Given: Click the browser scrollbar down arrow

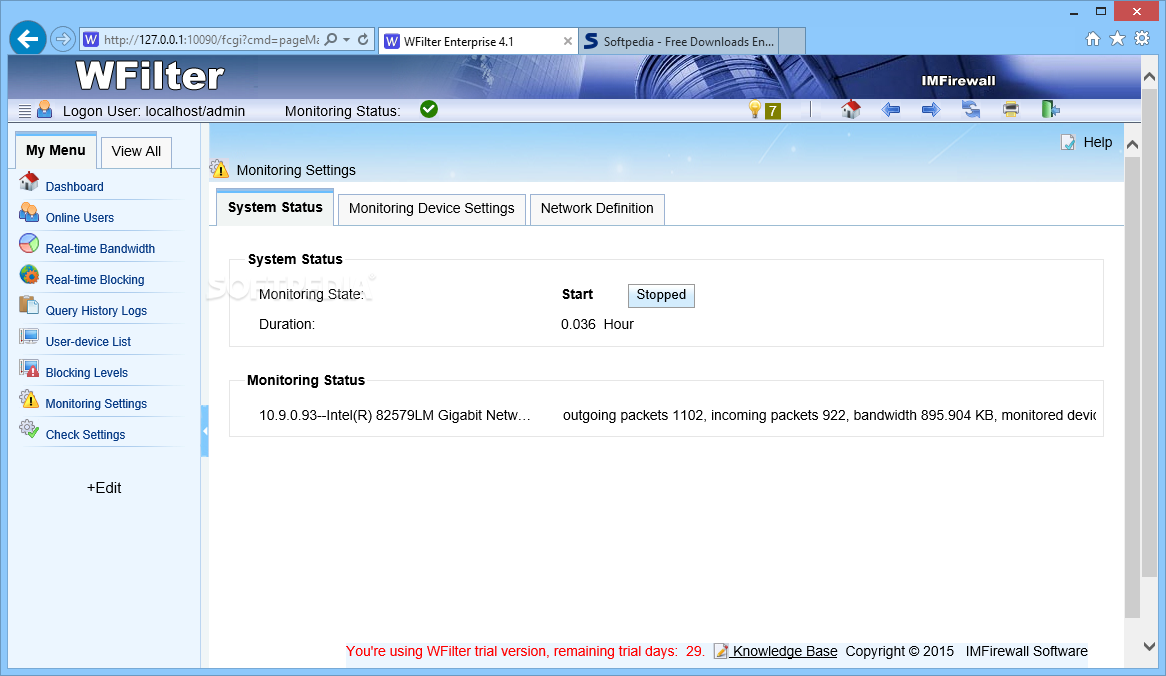Looking at the screenshot, I should click(1150, 646).
